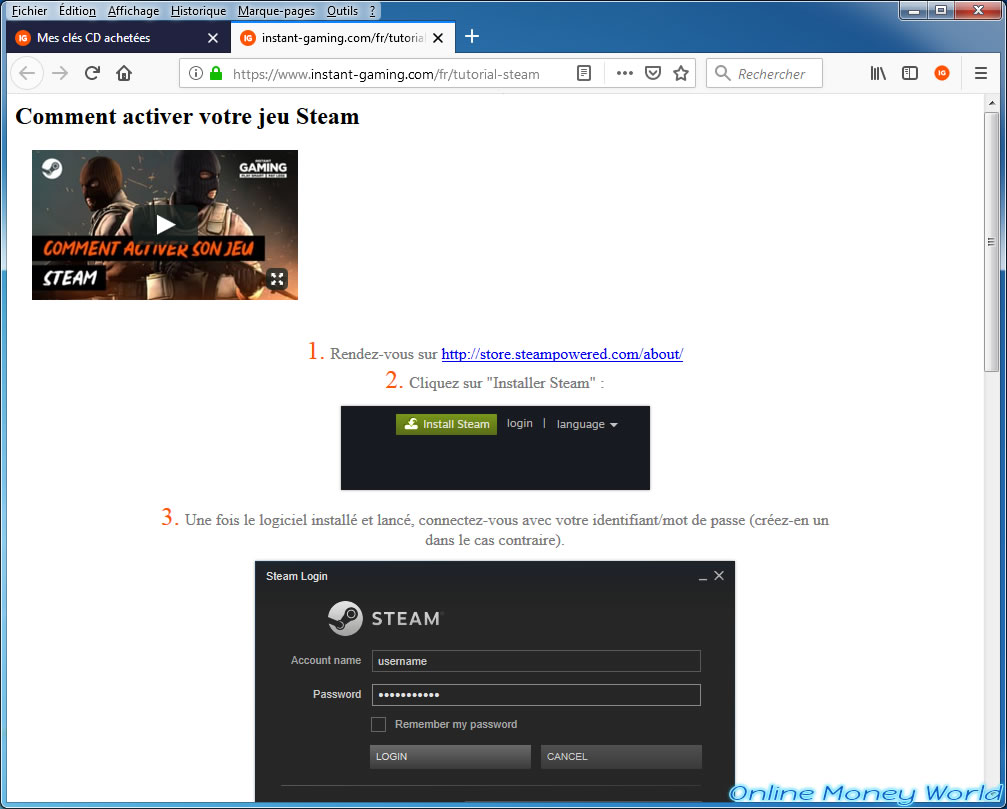
Task: Click the green Install Steam button
Action: (446, 424)
